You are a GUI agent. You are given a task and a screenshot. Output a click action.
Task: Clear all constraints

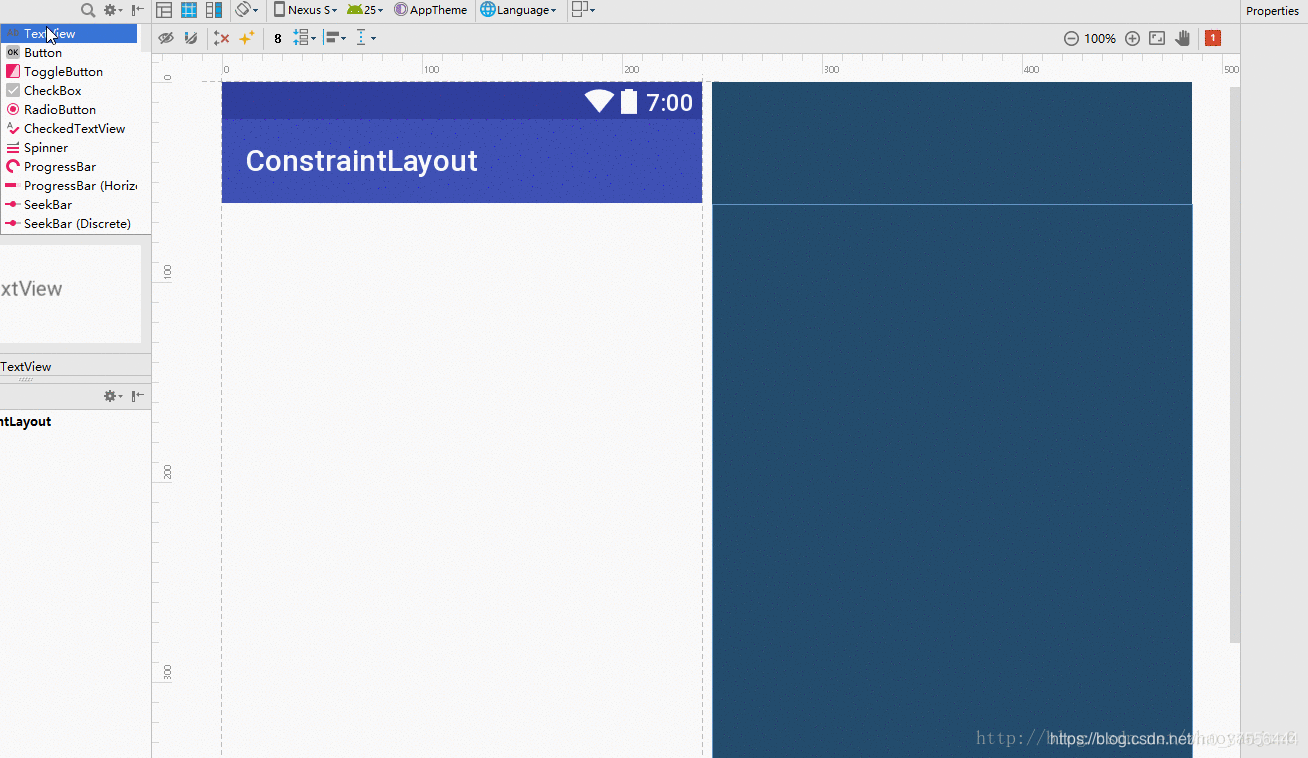pyautogui.click(x=222, y=38)
